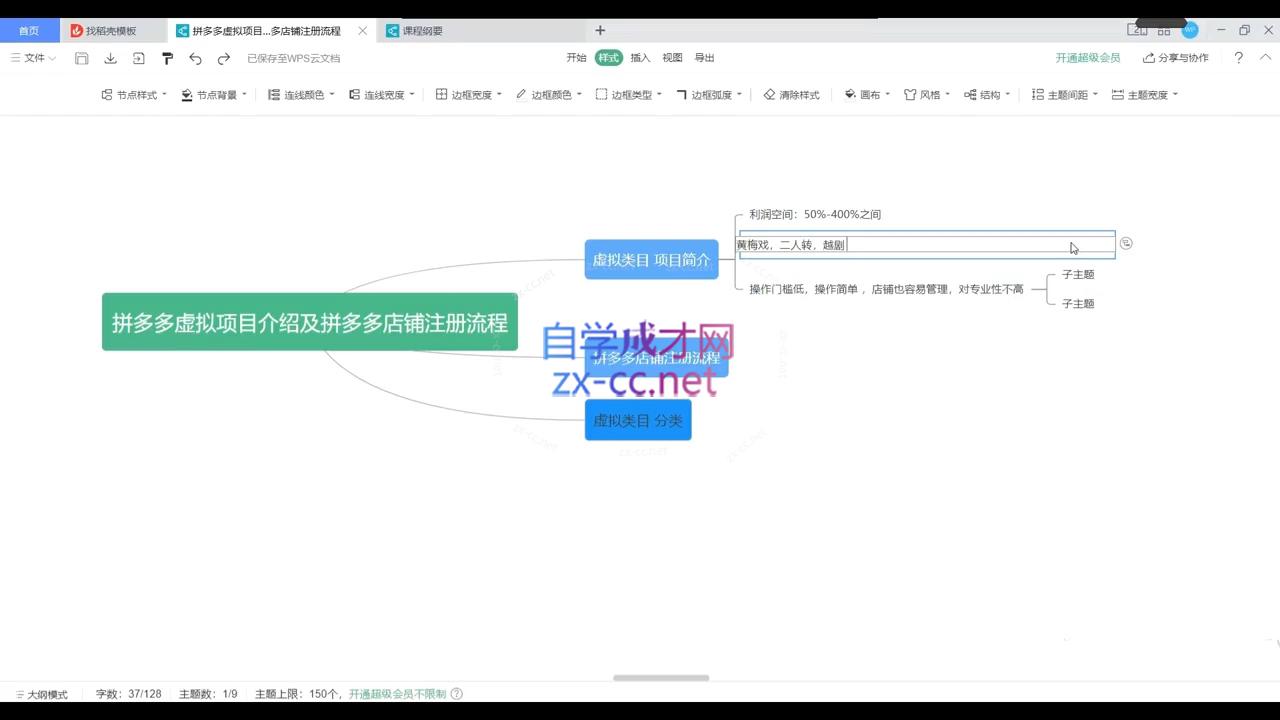Viewport: 1280px width, 720px height.
Task: Click the user avatar icon
Action: coord(1190,30)
